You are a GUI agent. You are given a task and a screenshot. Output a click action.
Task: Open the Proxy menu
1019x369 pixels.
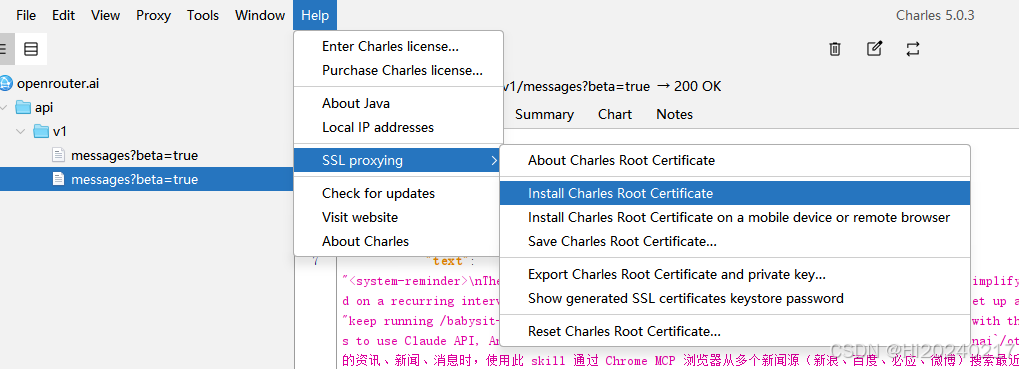pyautogui.click(x=153, y=15)
